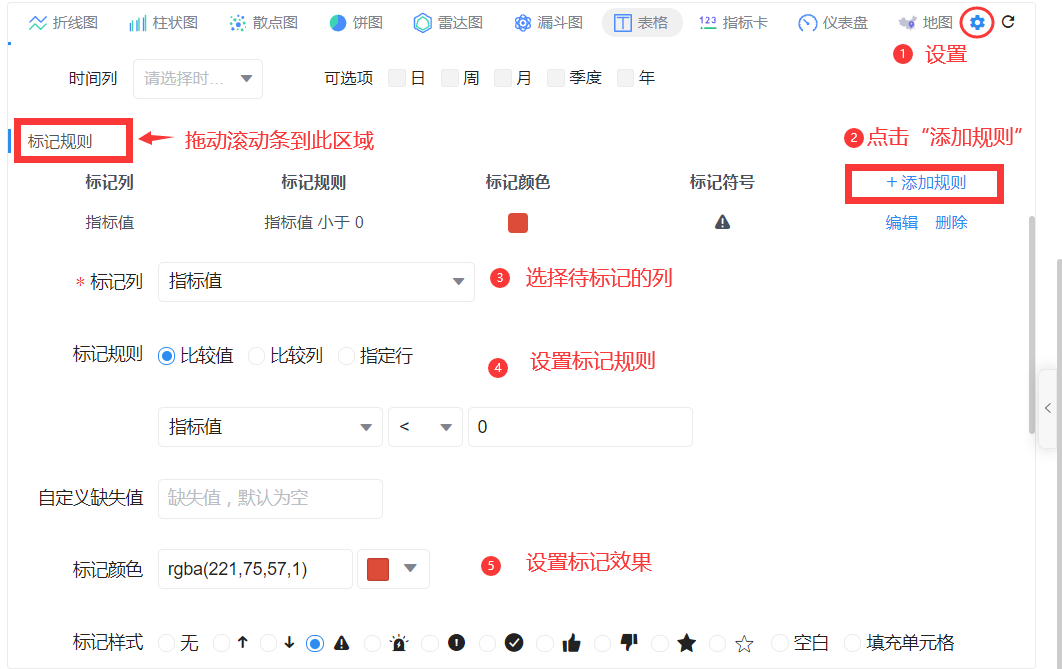Open the 标记颜色 red color picker
This screenshot has width=1062, height=669.
393,569
